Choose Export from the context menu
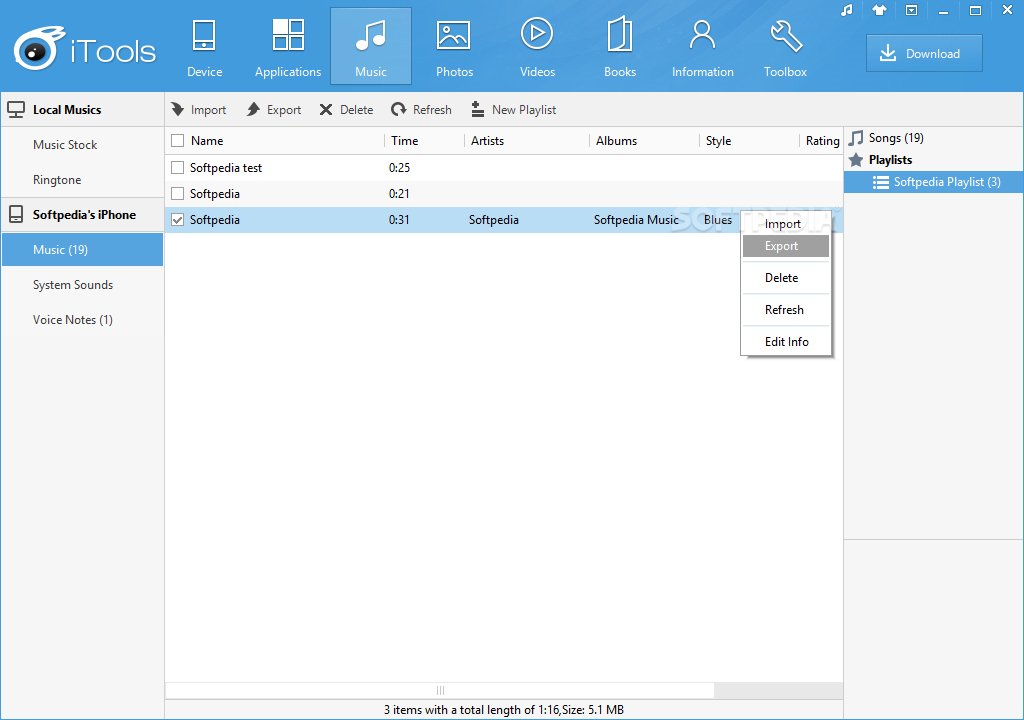The width and height of the screenshot is (1024, 720). 786,246
